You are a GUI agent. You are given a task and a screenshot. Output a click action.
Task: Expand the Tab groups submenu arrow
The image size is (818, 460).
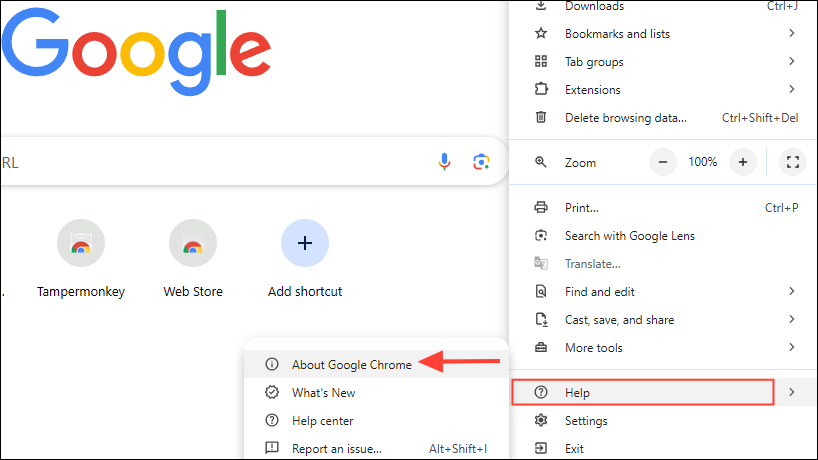791,62
